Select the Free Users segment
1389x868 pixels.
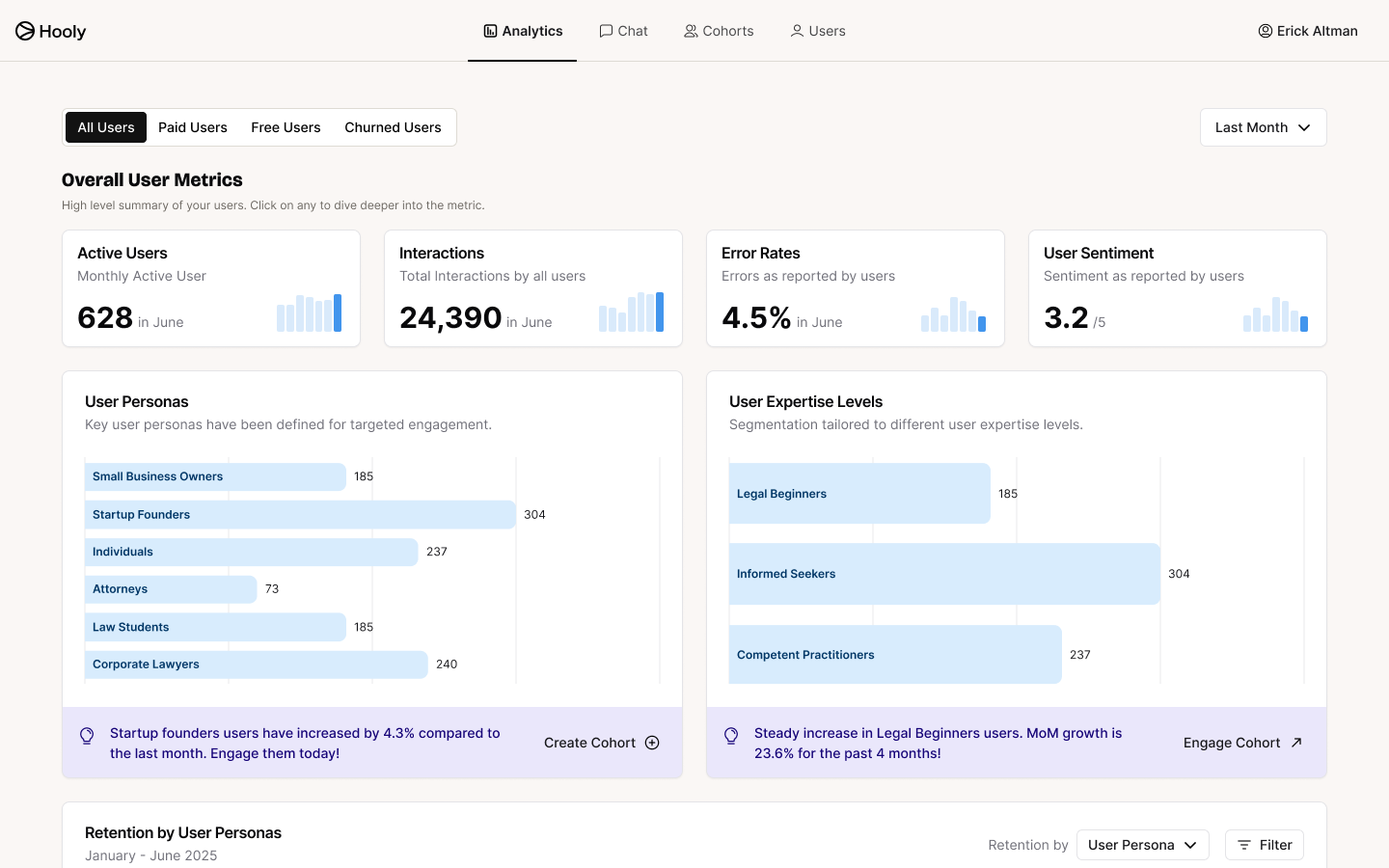286,127
